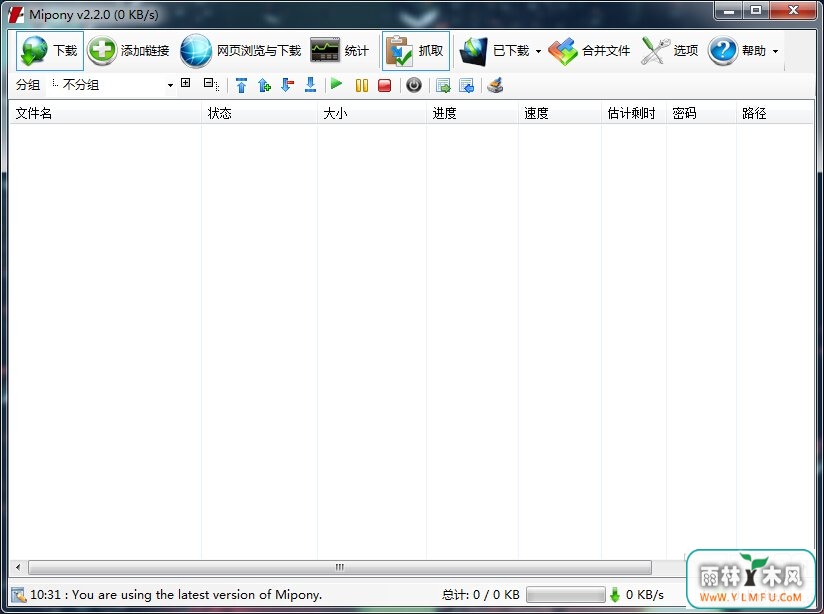The width and height of the screenshot is (824, 614).
Task: Maximize the Mipony window
Action: [x=756, y=10]
